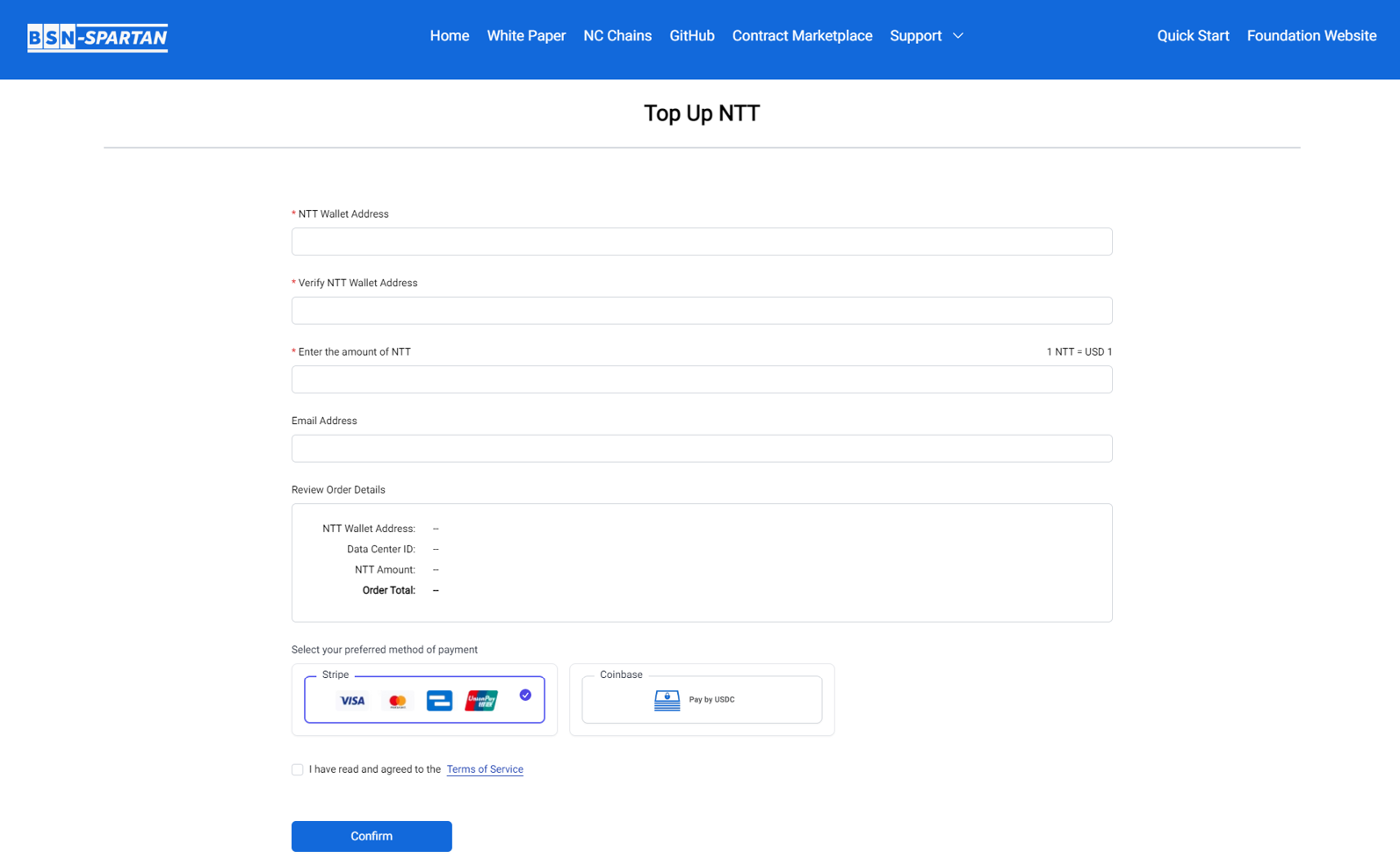The width and height of the screenshot is (1400, 858).
Task: Focus the NTT Wallet Address field
Action: [x=702, y=242]
